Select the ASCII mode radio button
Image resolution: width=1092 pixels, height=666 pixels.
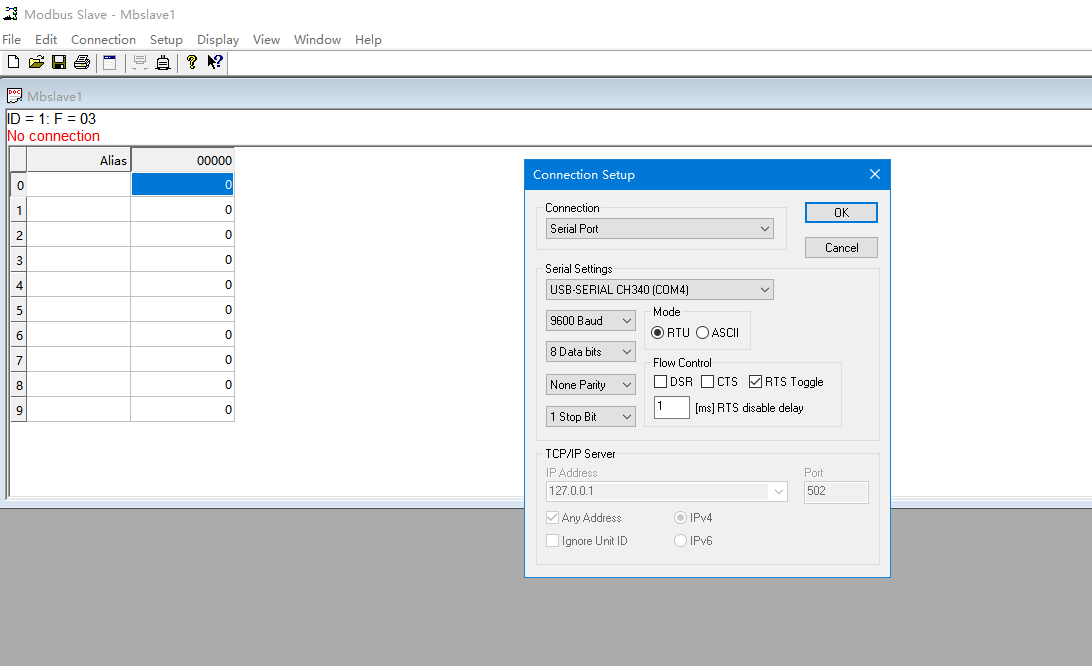703,333
